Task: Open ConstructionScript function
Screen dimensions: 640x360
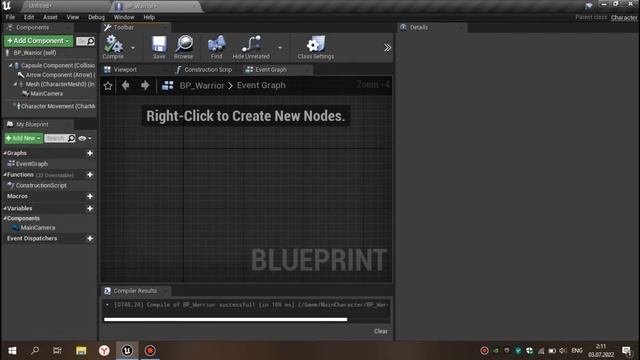Action: tap(41, 185)
